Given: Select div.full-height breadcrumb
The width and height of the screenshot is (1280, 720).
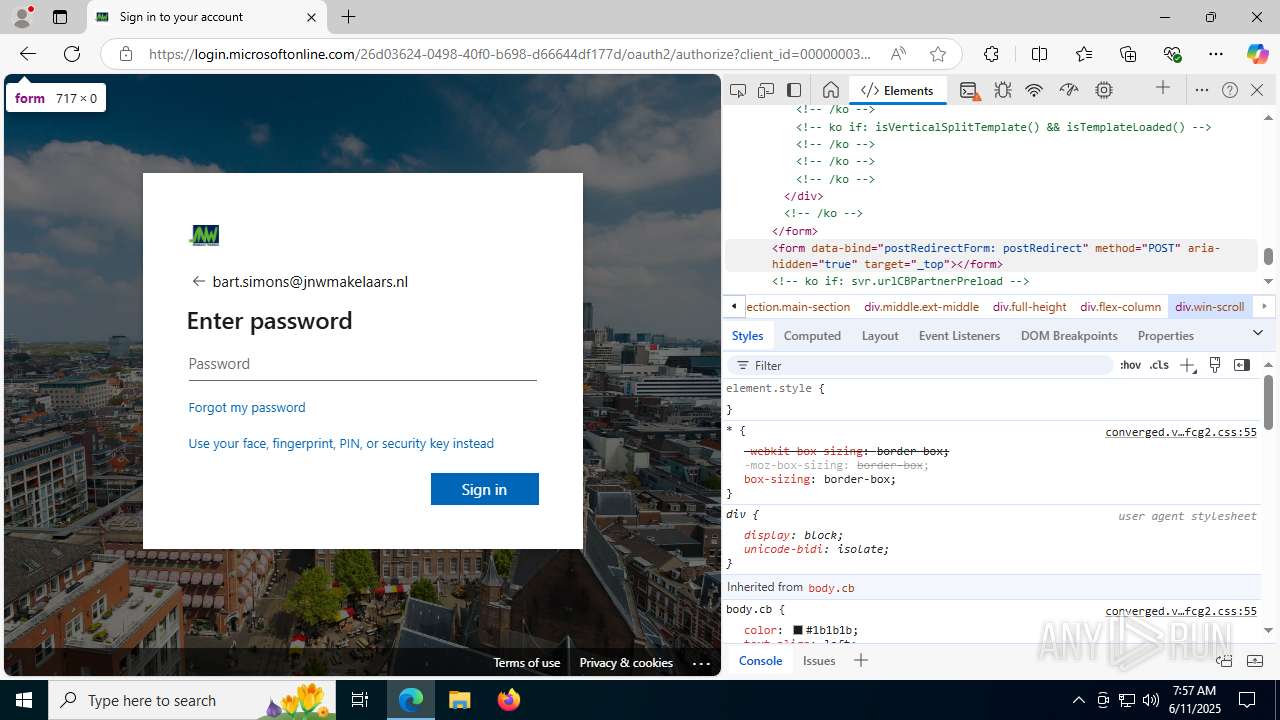Looking at the screenshot, I should [1030, 306].
